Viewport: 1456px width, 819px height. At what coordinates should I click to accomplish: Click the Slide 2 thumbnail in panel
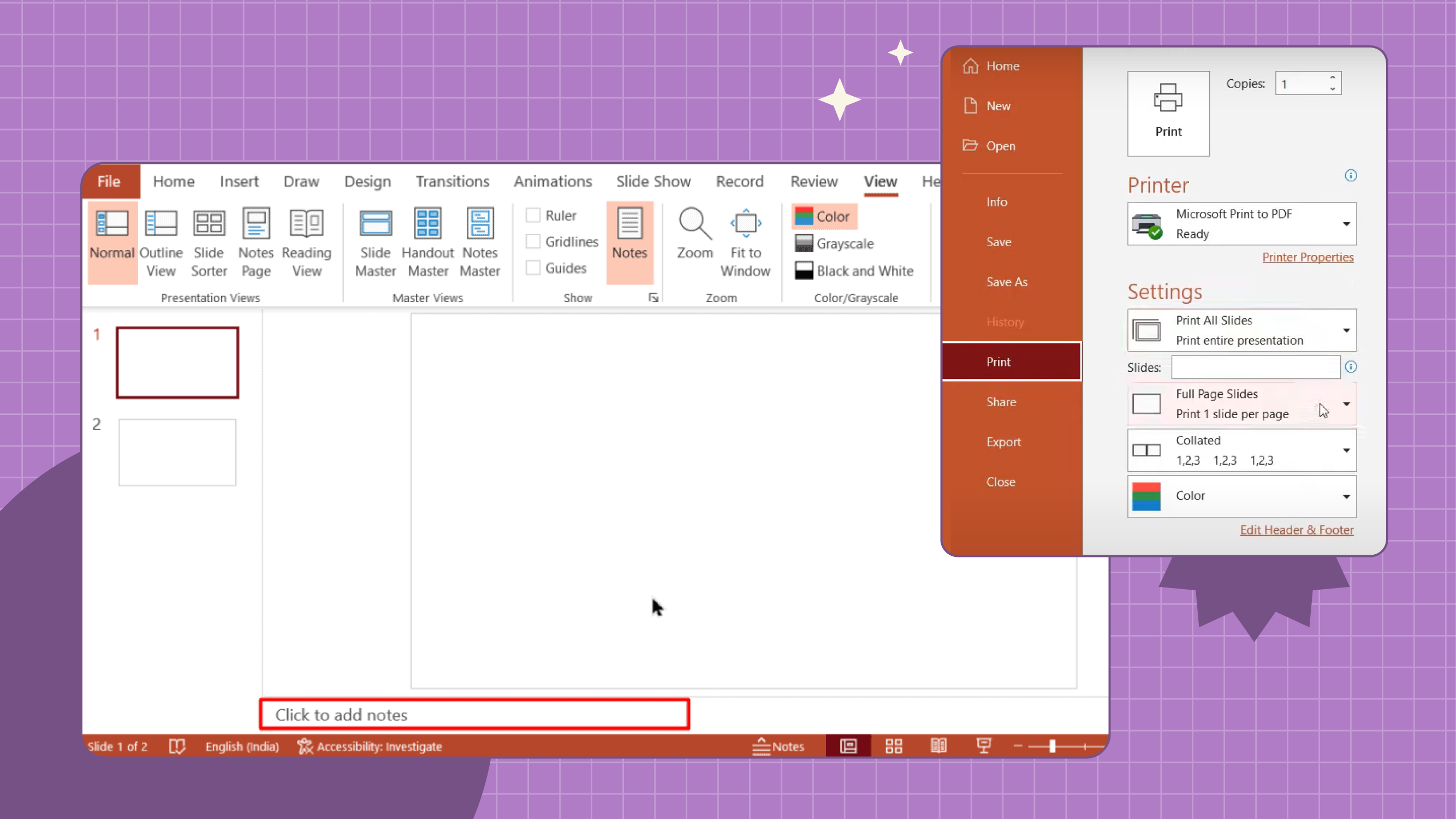(177, 451)
